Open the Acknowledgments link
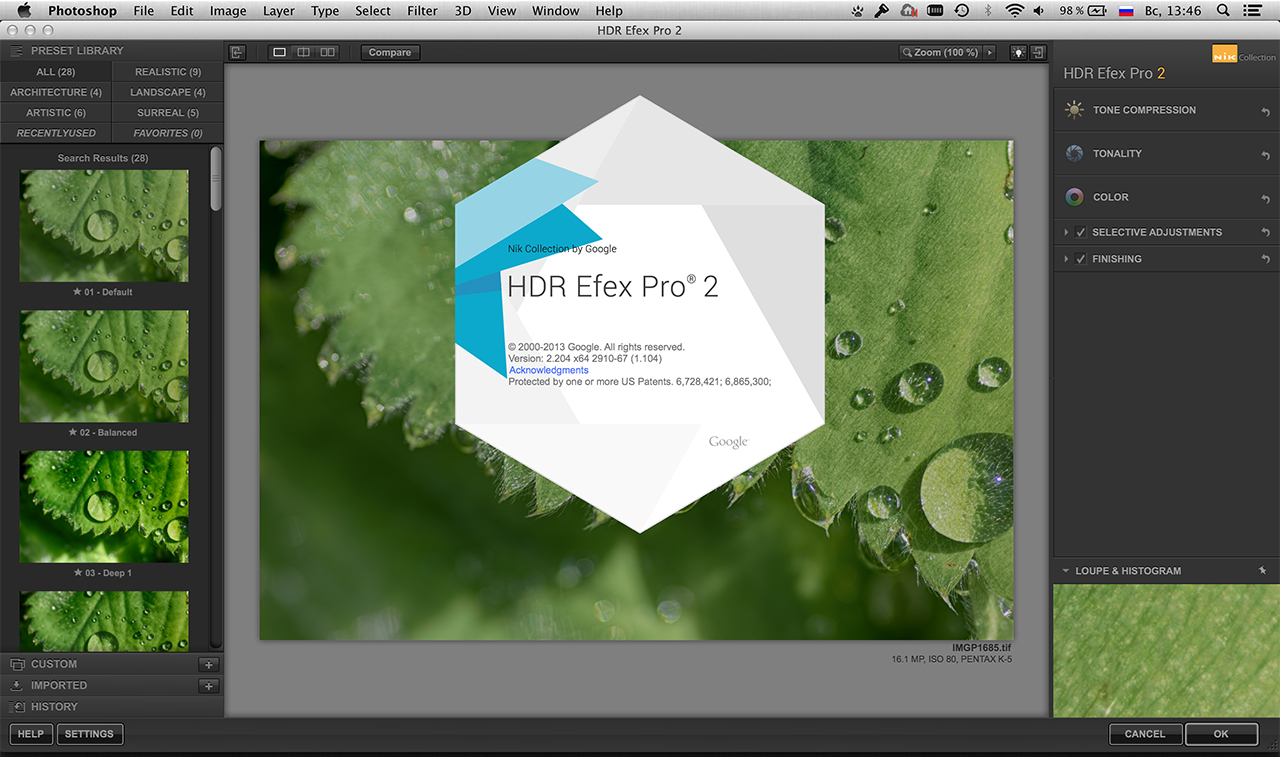 coord(549,370)
